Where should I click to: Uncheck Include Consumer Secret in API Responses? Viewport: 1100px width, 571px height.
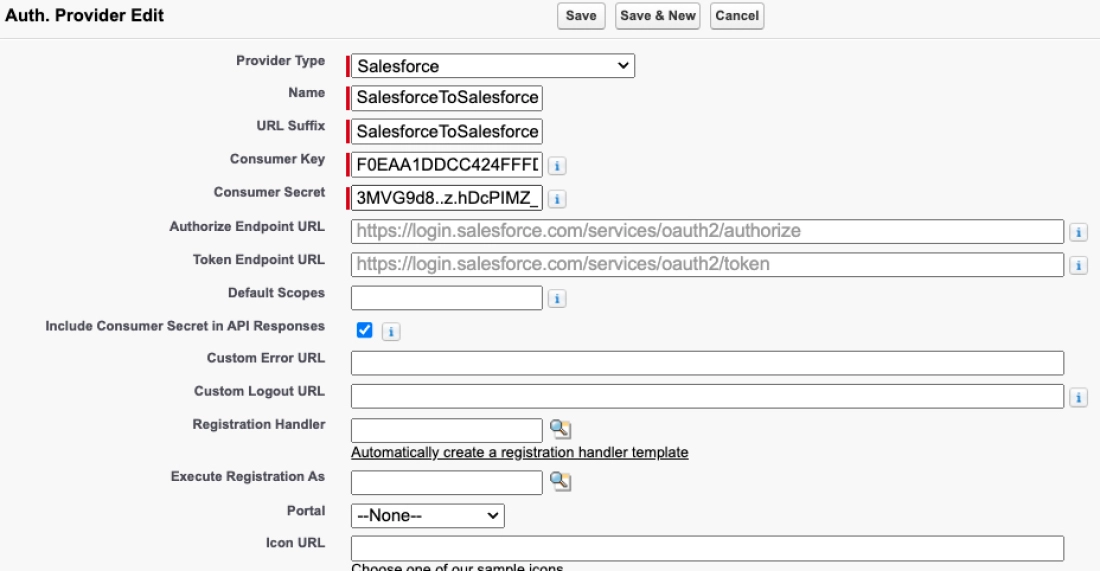[364, 330]
